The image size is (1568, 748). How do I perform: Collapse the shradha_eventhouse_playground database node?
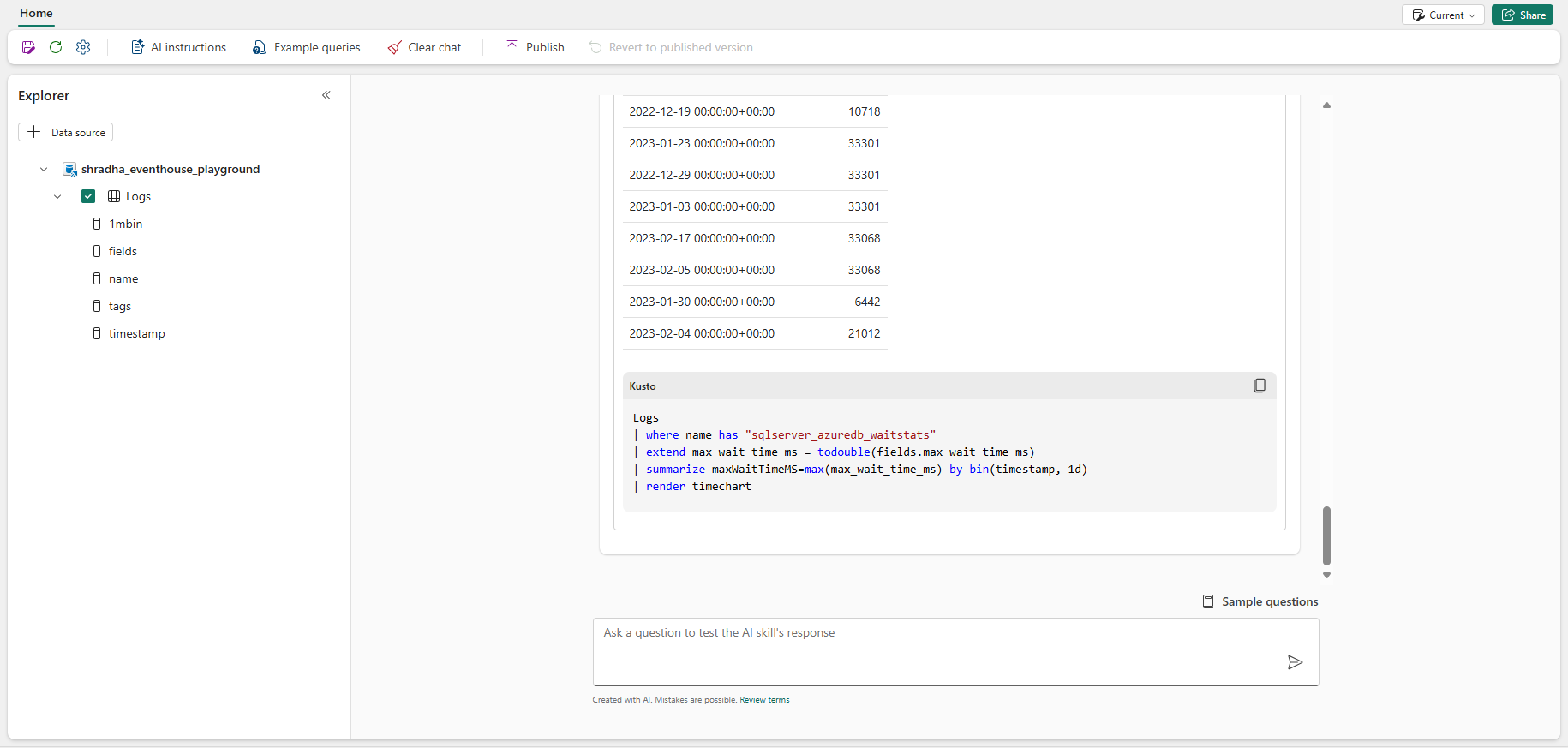[44, 170]
